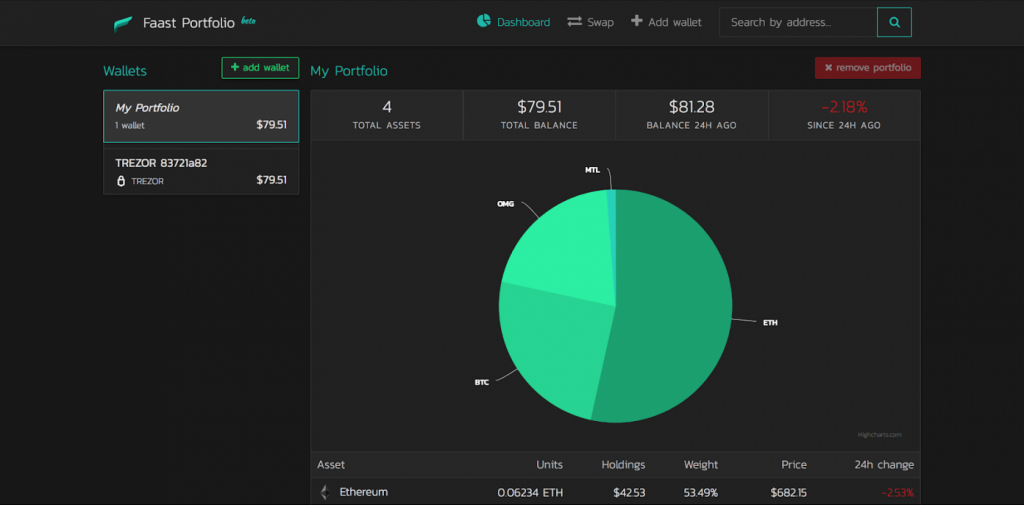Screen dimensions: 1024x505
Task: Click the ETH pie chart label
Action: 770,323
